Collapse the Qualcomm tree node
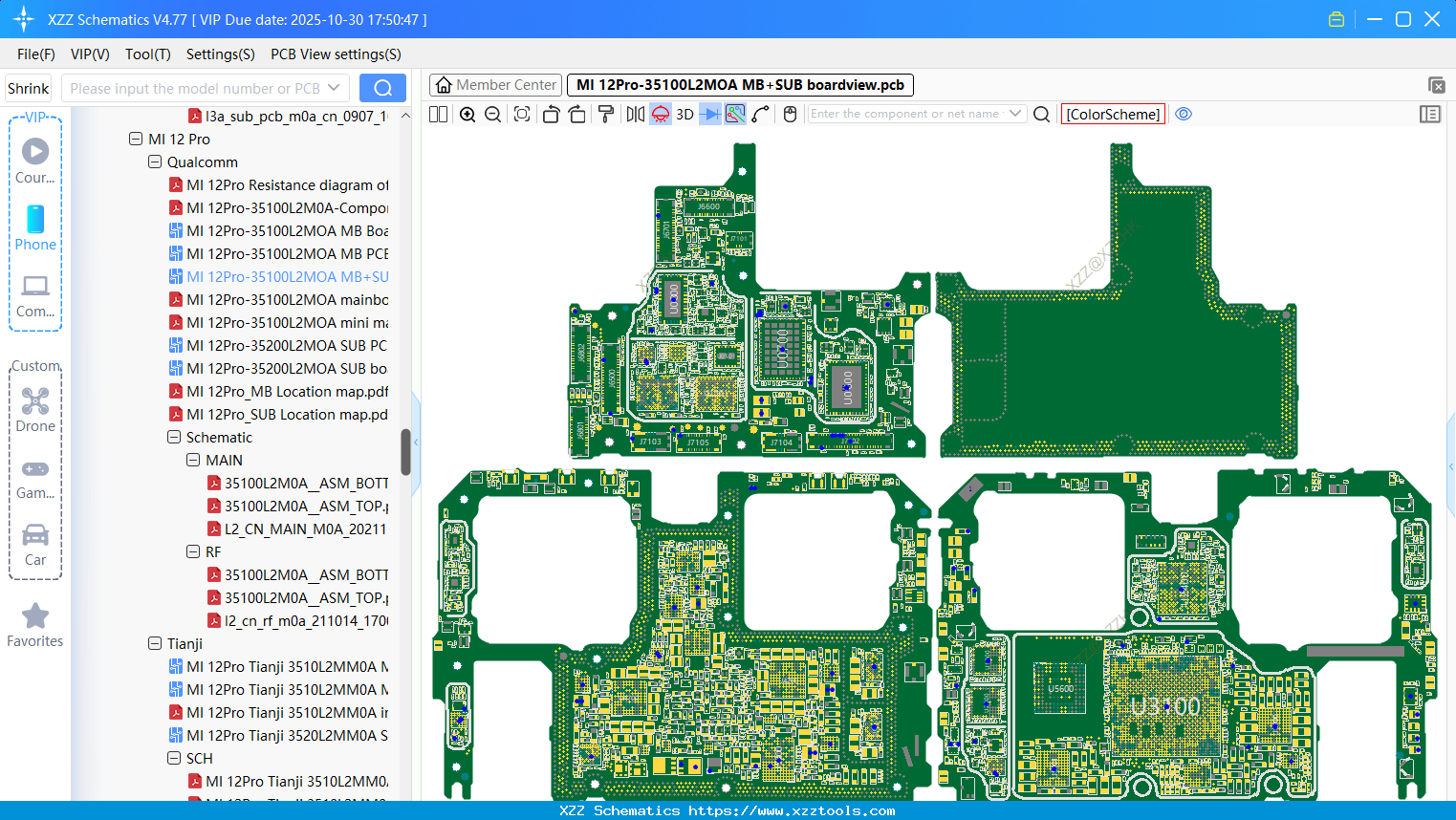 click(154, 162)
